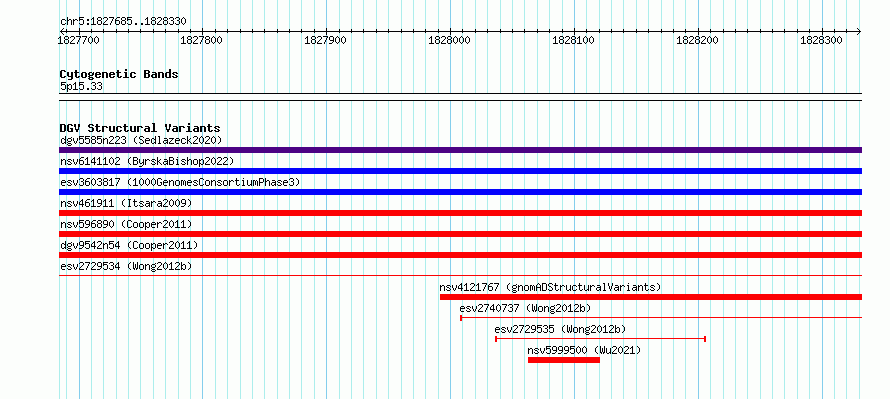Click the Cytogenetic Bands track title
The width and height of the screenshot is (890, 399).
119,74
